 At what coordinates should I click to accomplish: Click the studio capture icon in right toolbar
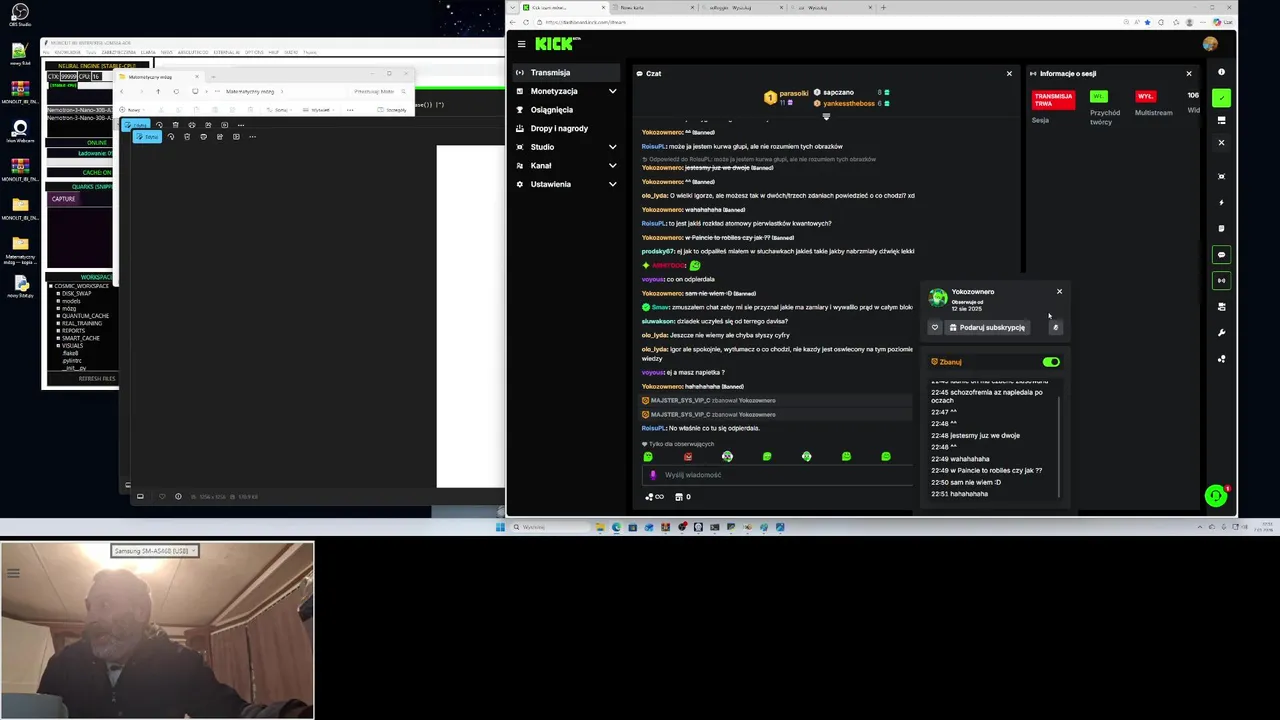[x=1221, y=177]
